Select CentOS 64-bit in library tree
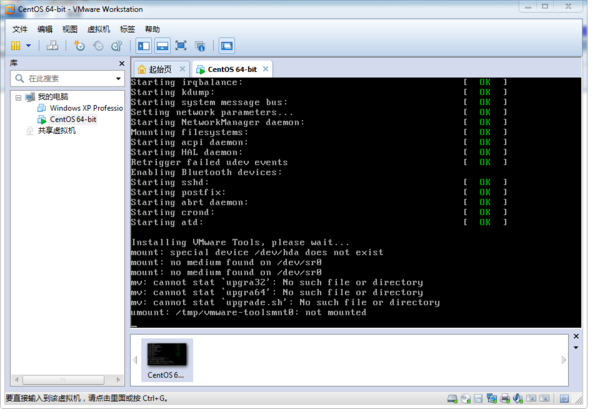 pyautogui.click(x=73, y=119)
